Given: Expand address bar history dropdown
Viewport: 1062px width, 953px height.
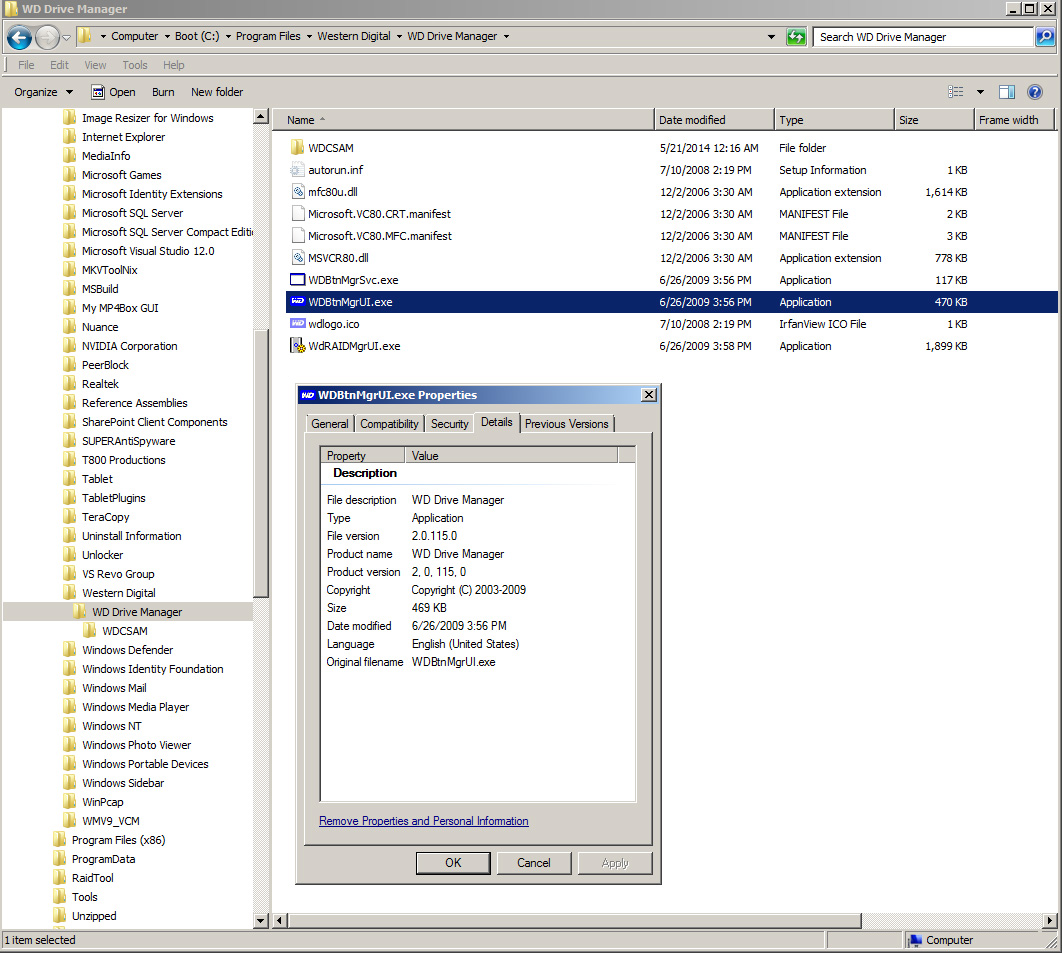Looking at the screenshot, I should tap(771, 37).
